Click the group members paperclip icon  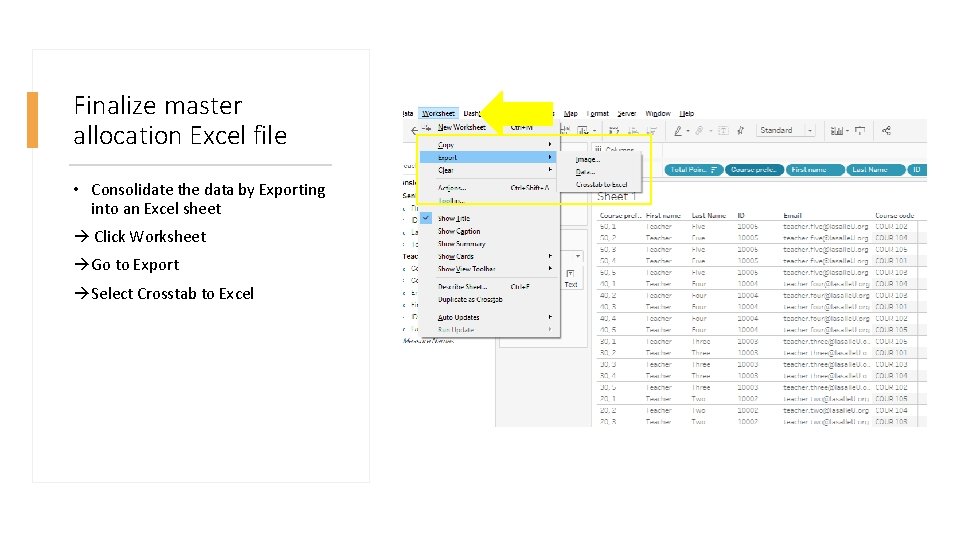click(699, 130)
